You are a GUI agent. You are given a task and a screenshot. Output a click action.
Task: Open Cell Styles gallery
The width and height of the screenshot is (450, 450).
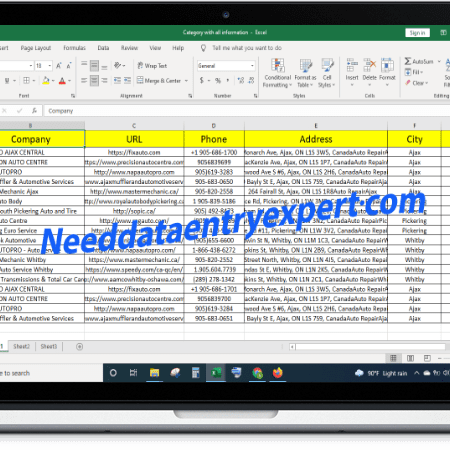click(x=327, y=73)
